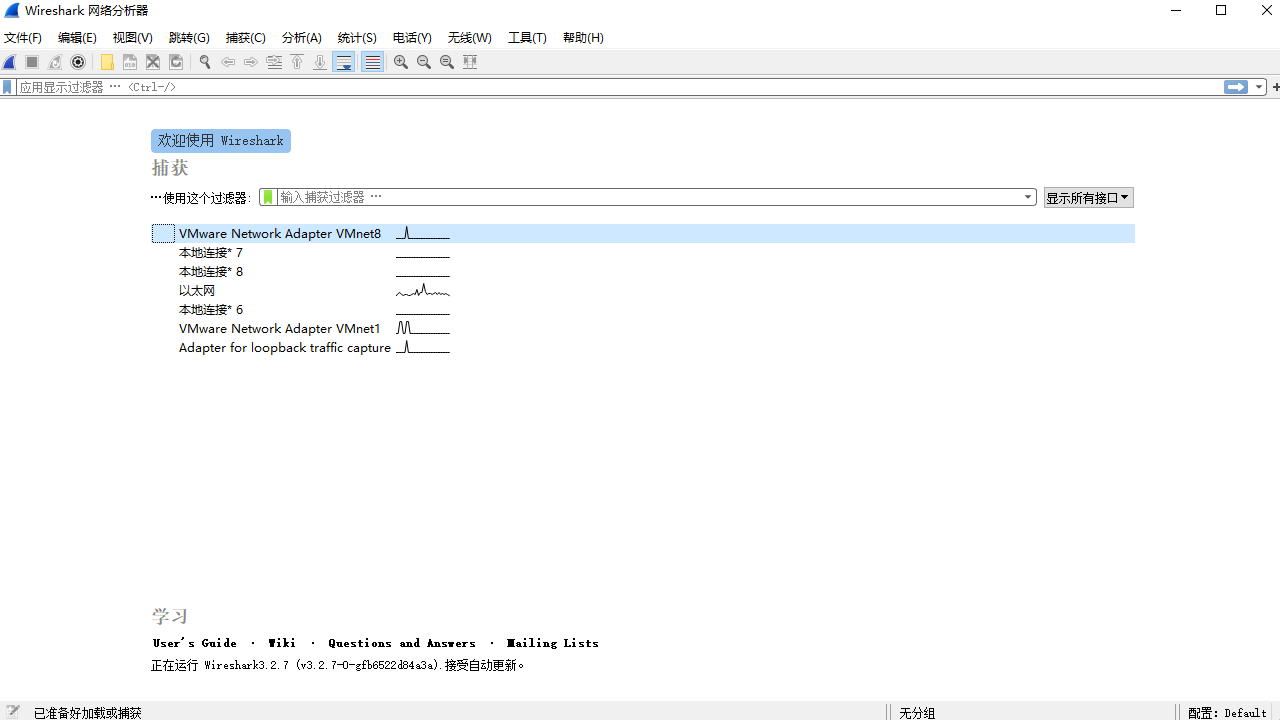Screen dimensions: 1280x720
Task: Start capturing packets with shark fin icon
Action: point(10,62)
